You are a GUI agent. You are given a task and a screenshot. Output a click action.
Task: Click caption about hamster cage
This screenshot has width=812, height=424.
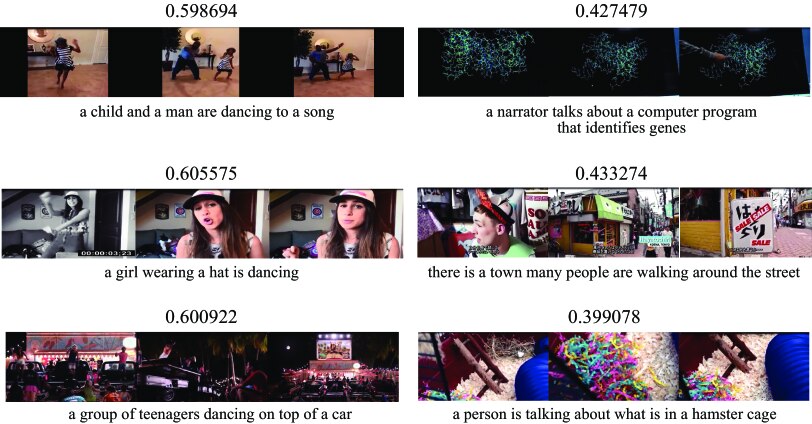click(x=614, y=414)
